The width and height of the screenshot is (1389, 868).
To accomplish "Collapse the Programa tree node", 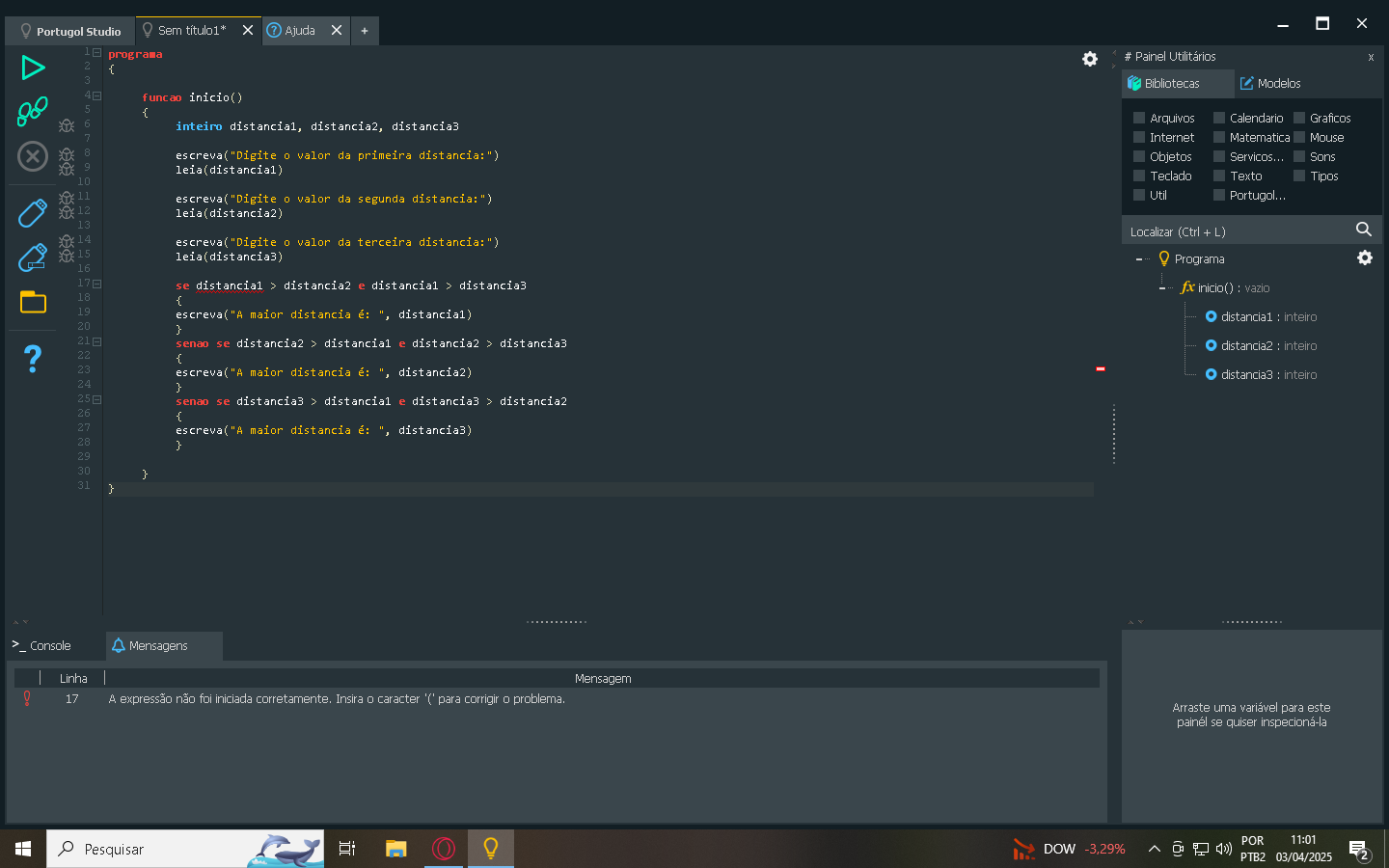I will click(x=1139, y=258).
